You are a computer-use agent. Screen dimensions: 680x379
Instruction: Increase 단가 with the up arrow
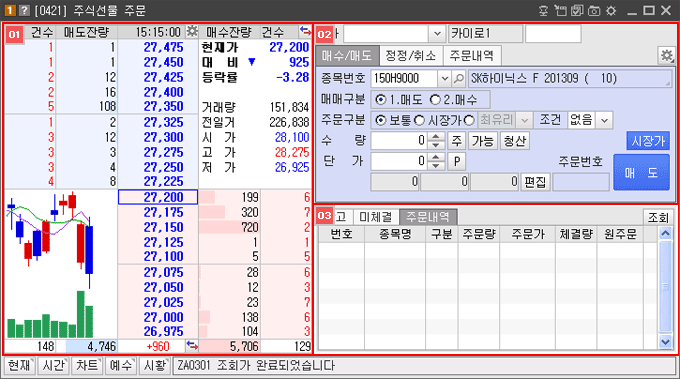click(x=436, y=157)
